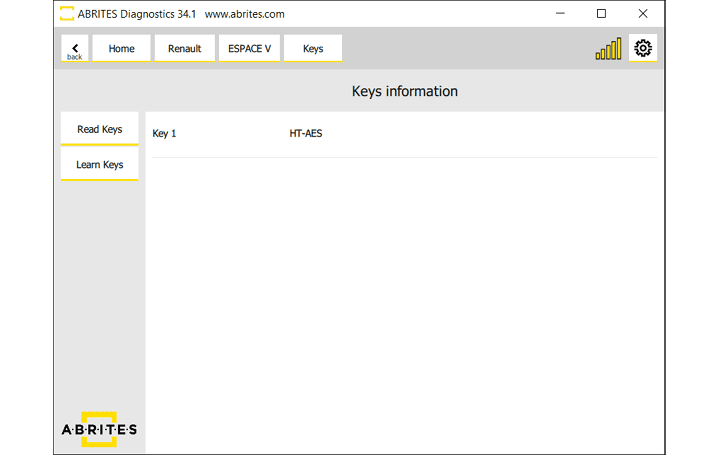Click the ABRITES logo in the sidebar
The width and height of the screenshot is (719, 455).
(x=99, y=429)
